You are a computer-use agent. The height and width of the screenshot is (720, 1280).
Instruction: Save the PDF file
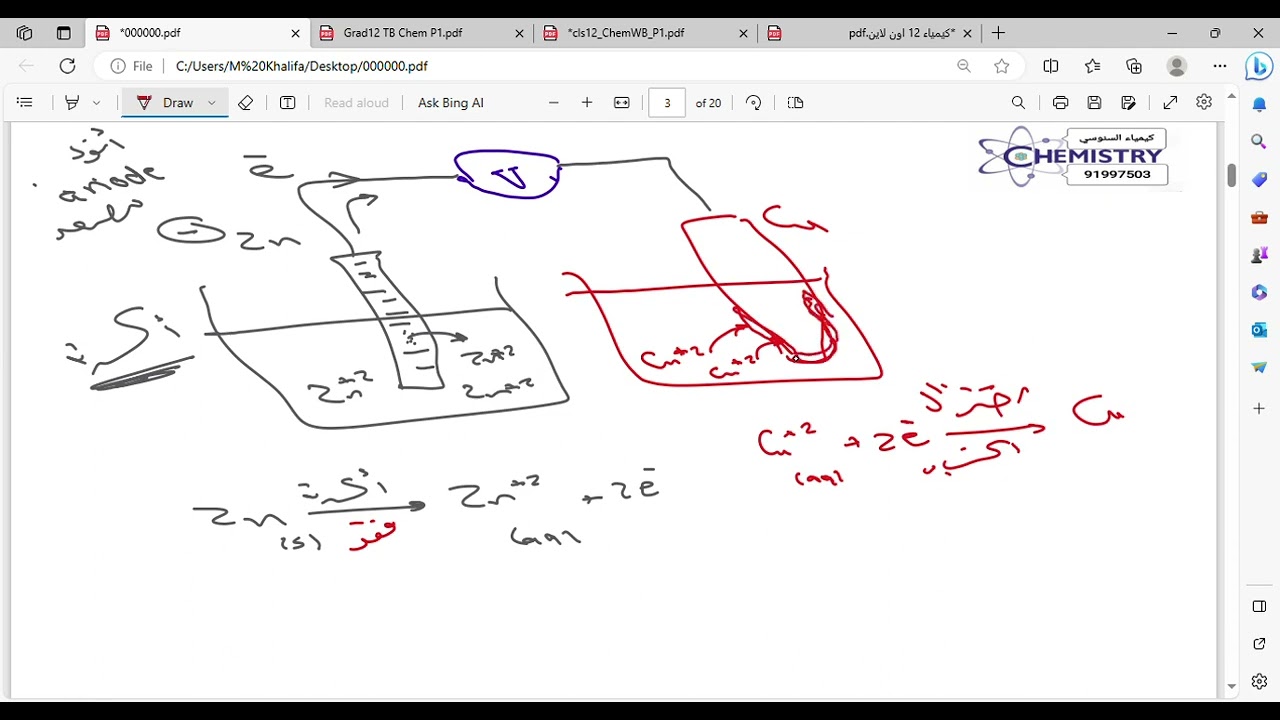[x=1094, y=103]
